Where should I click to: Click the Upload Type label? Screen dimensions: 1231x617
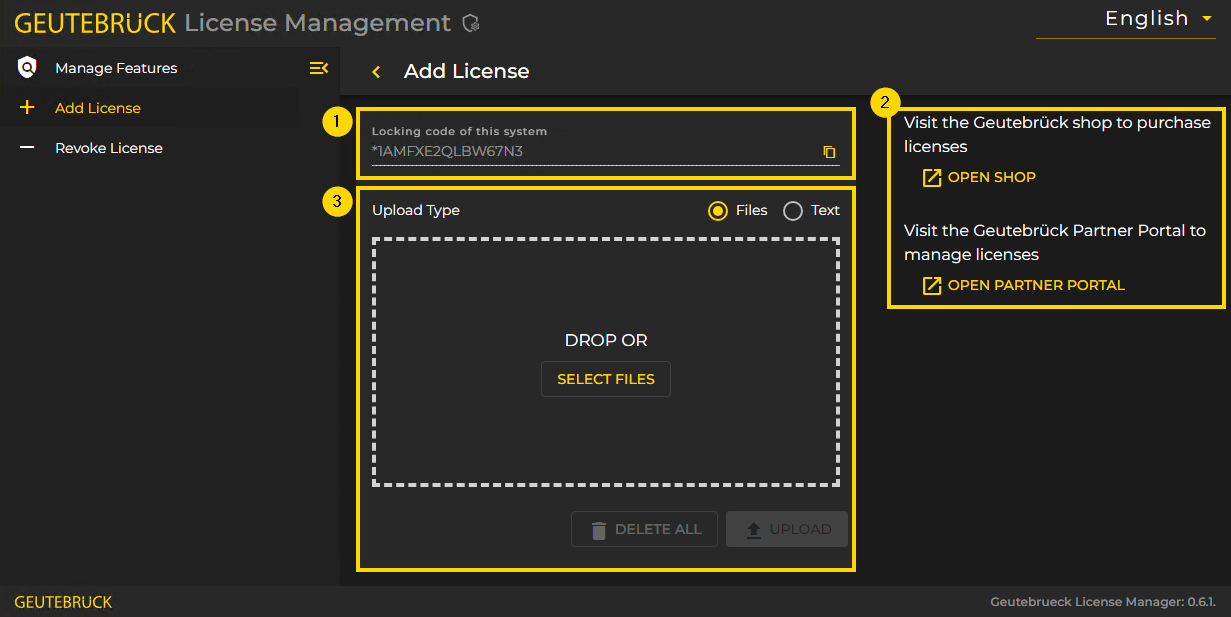tap(416, 210)
